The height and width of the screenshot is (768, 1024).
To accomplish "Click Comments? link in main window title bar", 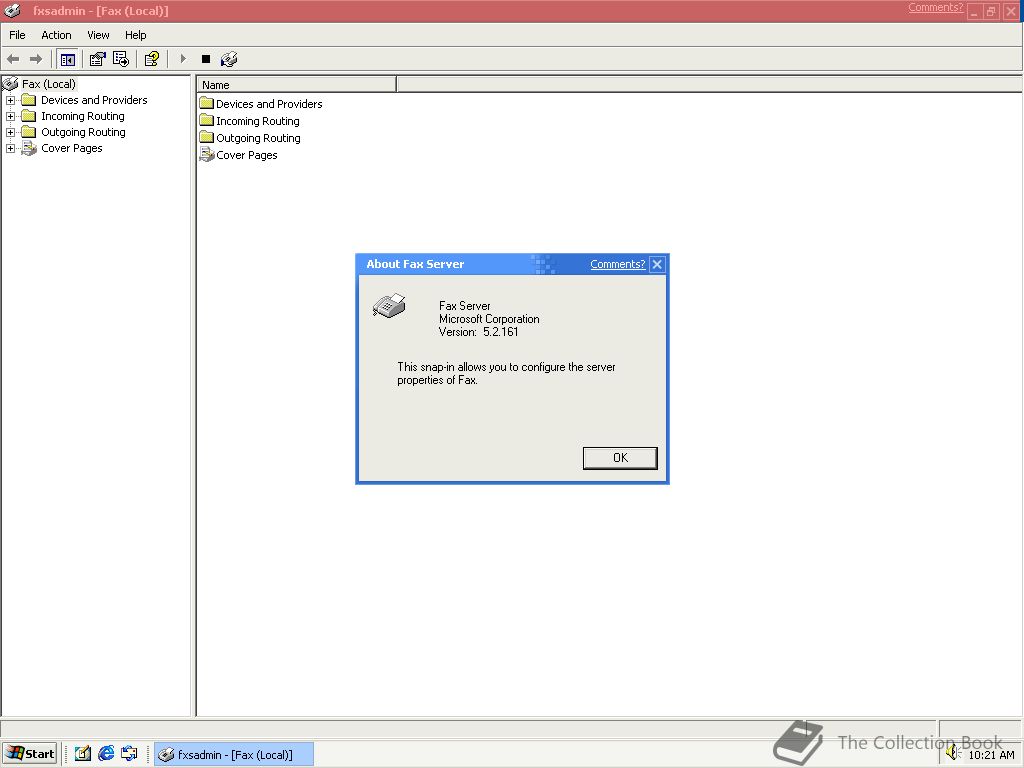I will 935,7.
